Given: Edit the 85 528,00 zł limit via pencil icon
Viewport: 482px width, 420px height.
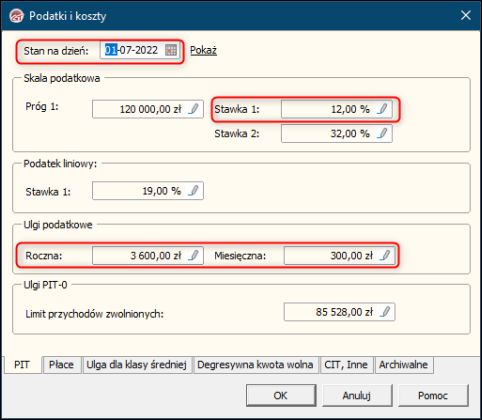Looking at the screenshot, I should click(x=385, y=312).
